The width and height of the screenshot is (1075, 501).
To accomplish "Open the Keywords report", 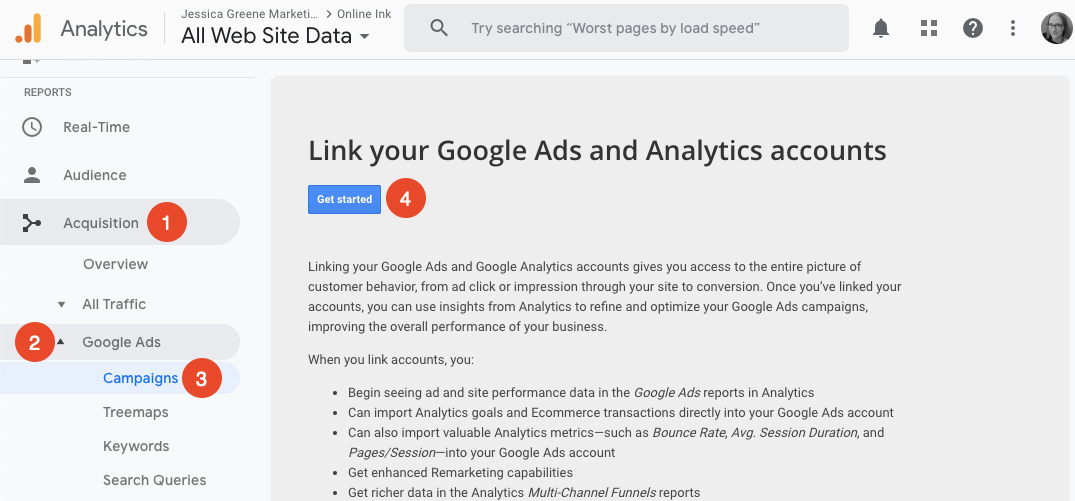I will click(x=136, y=446).
